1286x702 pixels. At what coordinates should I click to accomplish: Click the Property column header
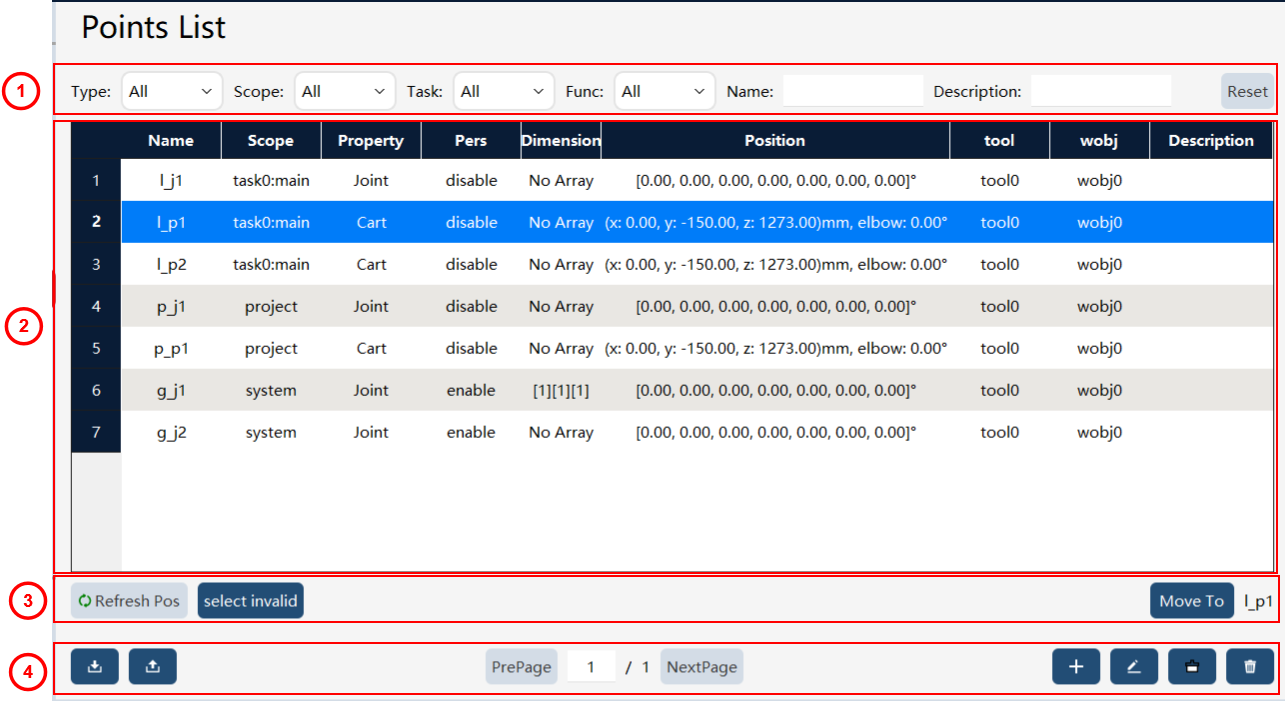coord(371,141)
